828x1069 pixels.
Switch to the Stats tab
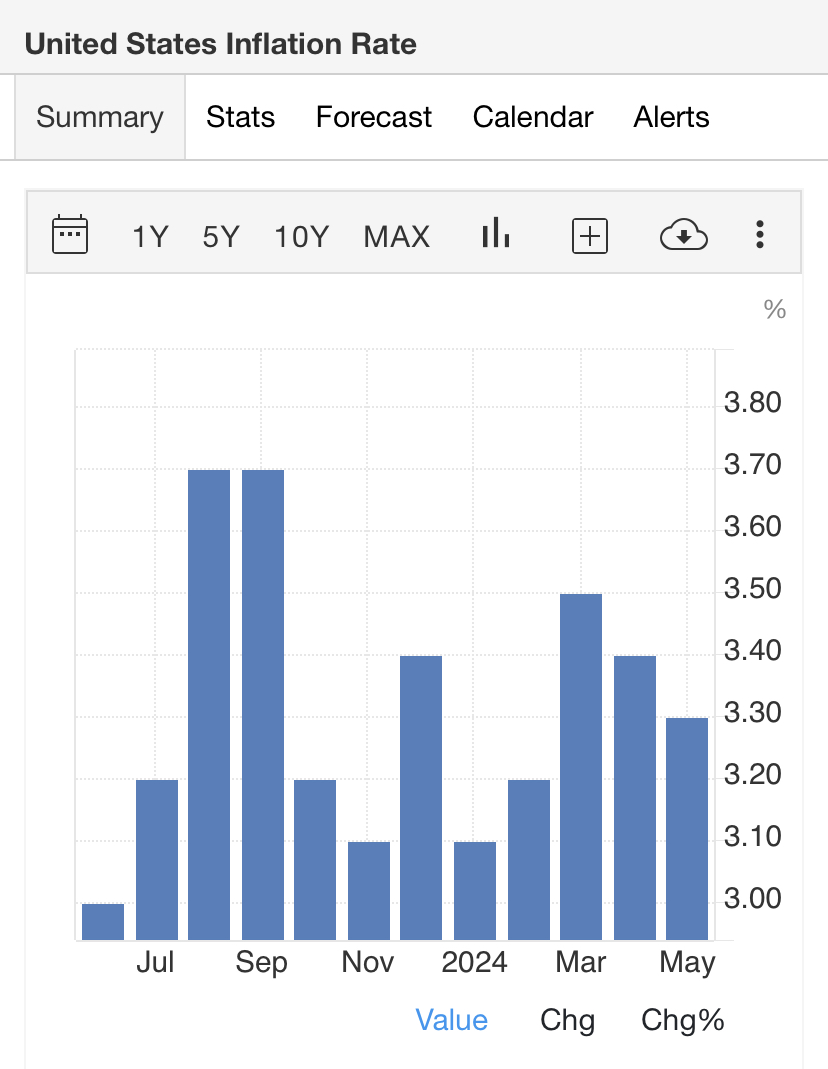[241, 117]
